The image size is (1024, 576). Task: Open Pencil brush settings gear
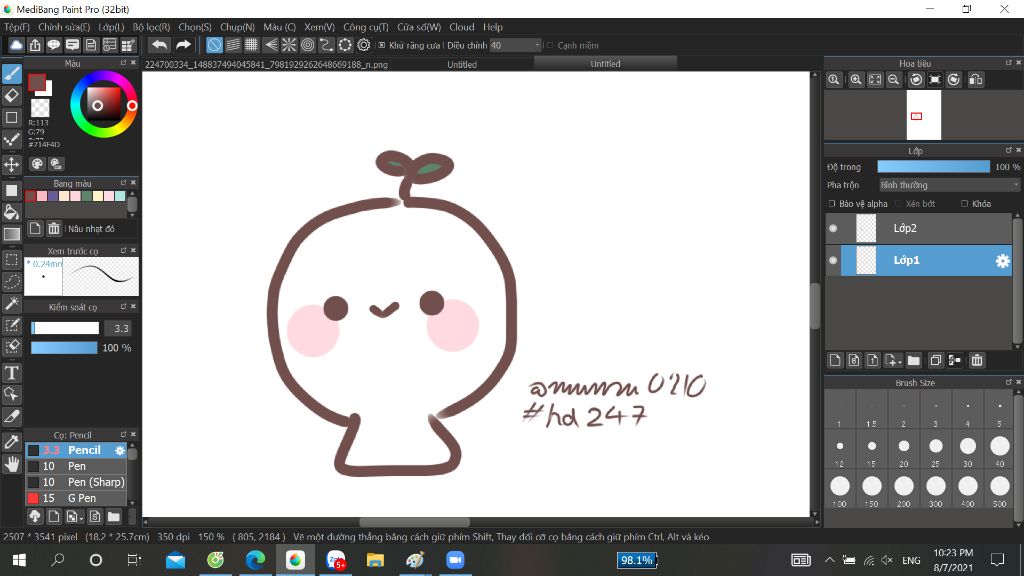pos(120,450)
